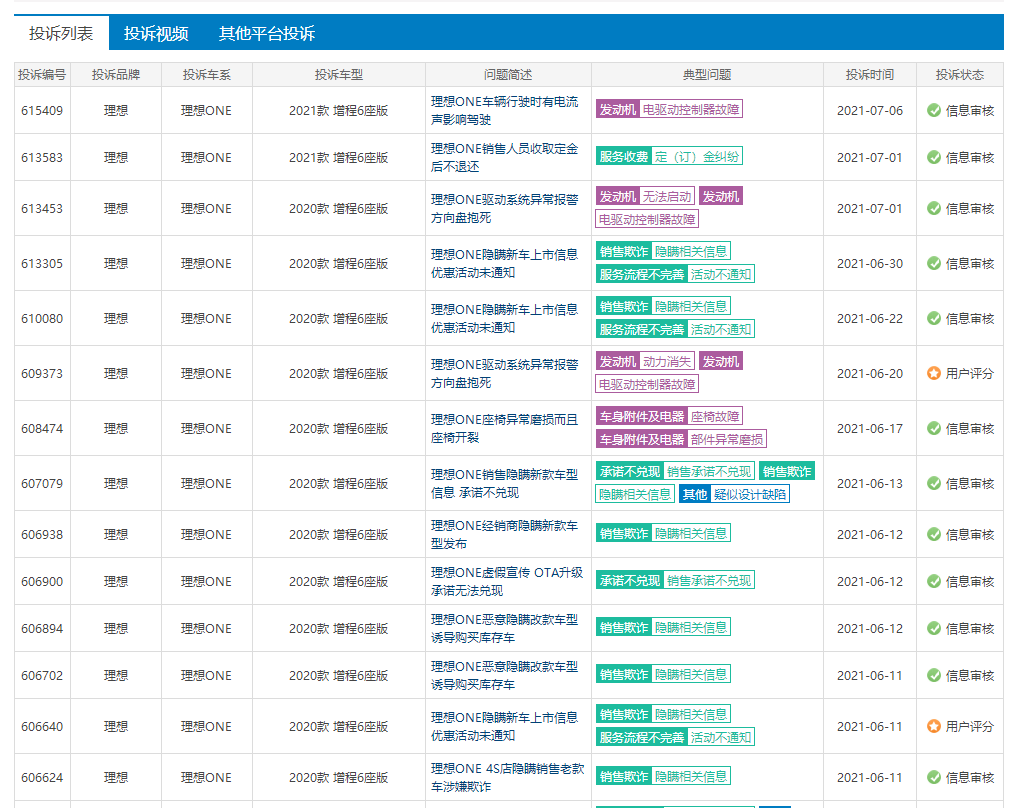Click green check icon for complaint 606900
Viewport: 1010px width, 808px height.
933,581
